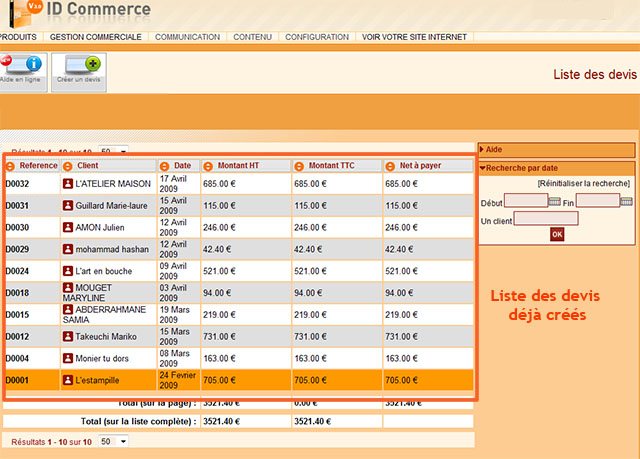
Task: Open quote reference D0004
Action: coord(18,359)
